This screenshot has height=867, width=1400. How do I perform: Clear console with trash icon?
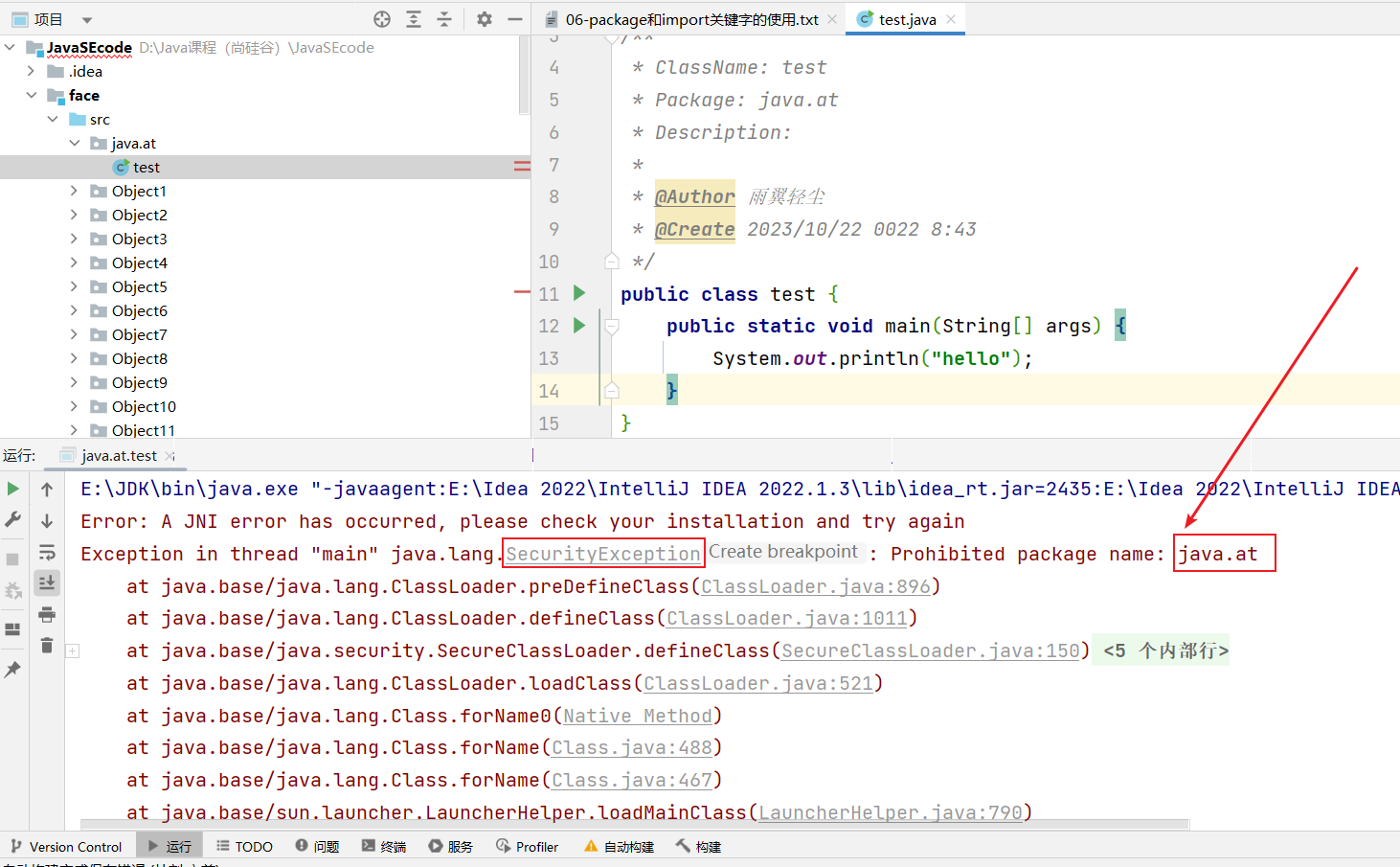47,646
